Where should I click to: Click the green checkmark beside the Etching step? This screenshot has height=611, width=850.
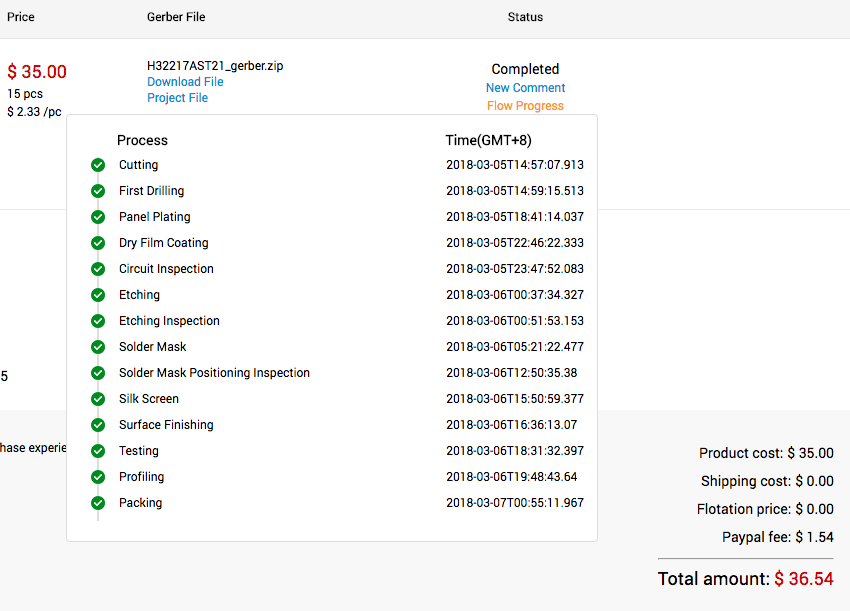(x=98, y=295)
